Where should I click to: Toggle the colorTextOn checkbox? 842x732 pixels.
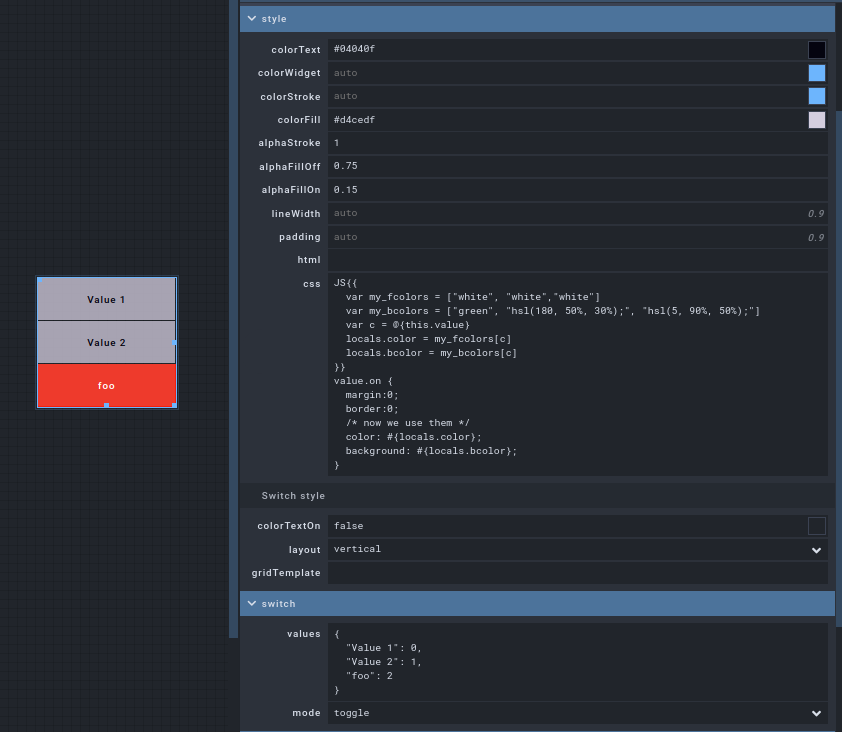click(817, 526)
